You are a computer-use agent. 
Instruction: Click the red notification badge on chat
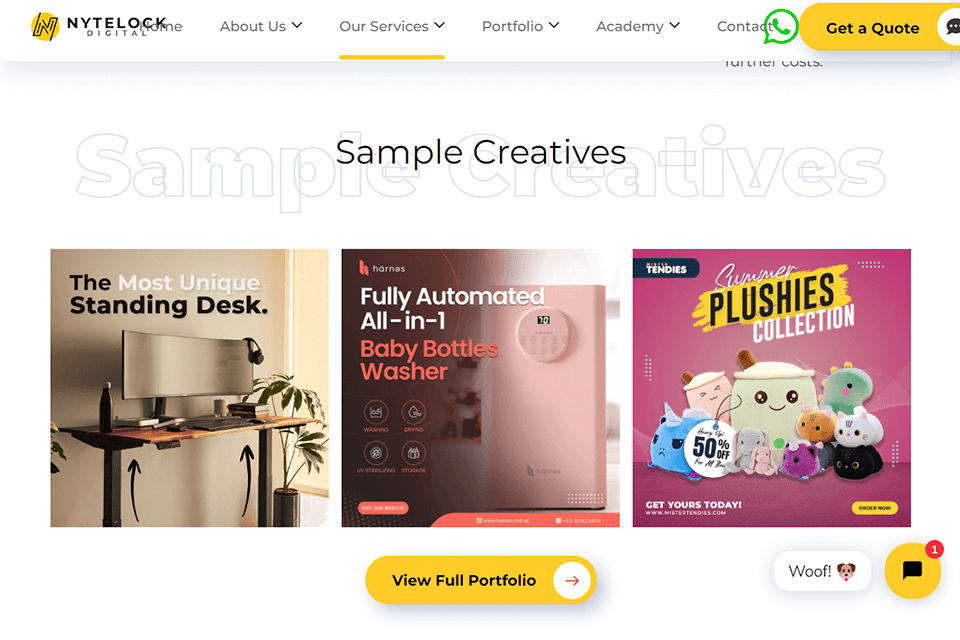tap(934, 549)
